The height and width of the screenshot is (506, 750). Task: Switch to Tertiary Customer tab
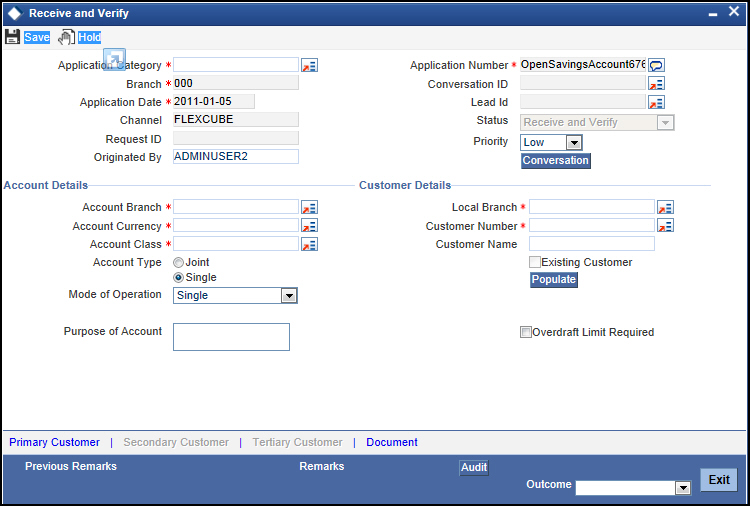(298, 442)
